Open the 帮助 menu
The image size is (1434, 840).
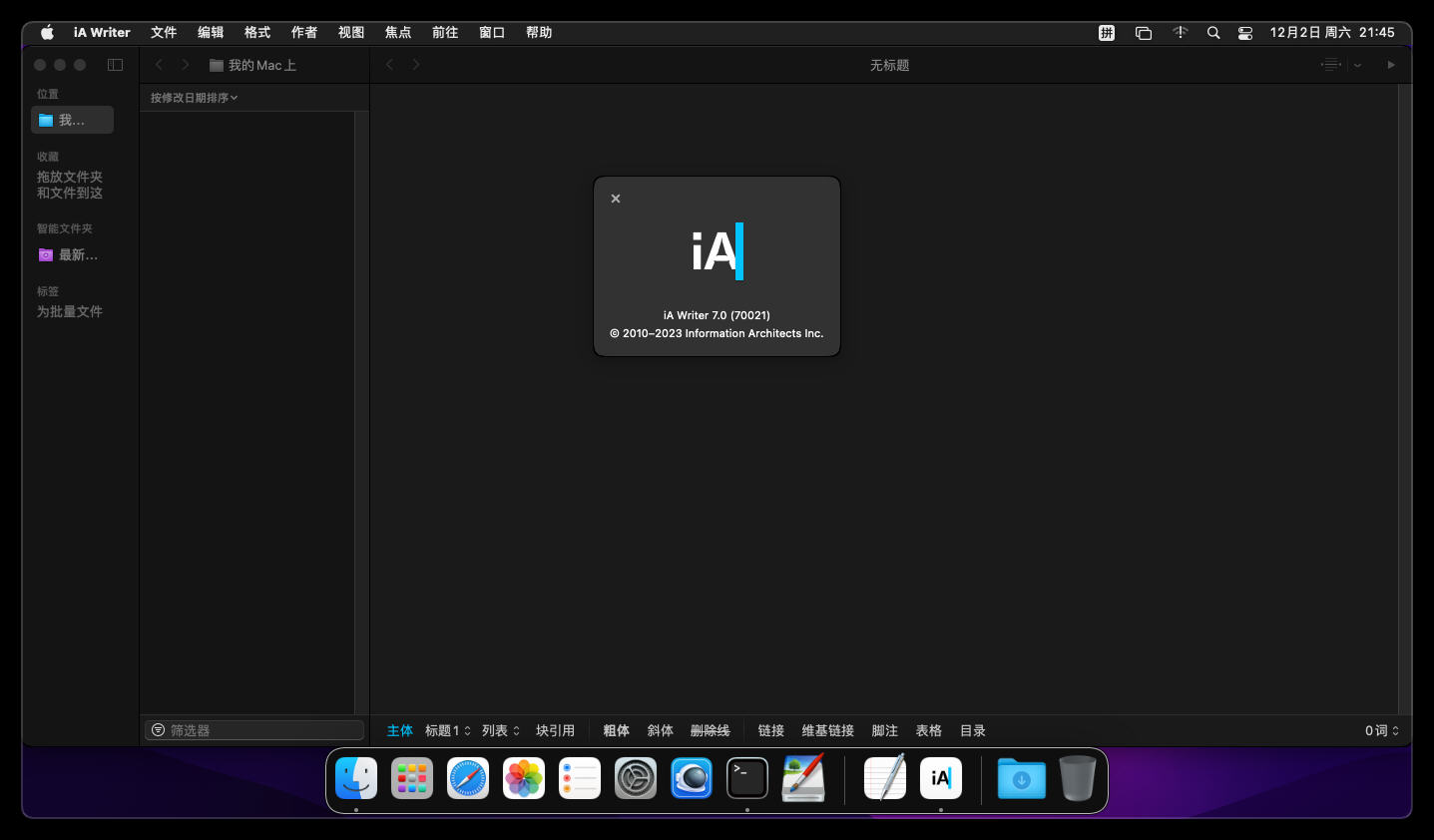pos(539,32)
